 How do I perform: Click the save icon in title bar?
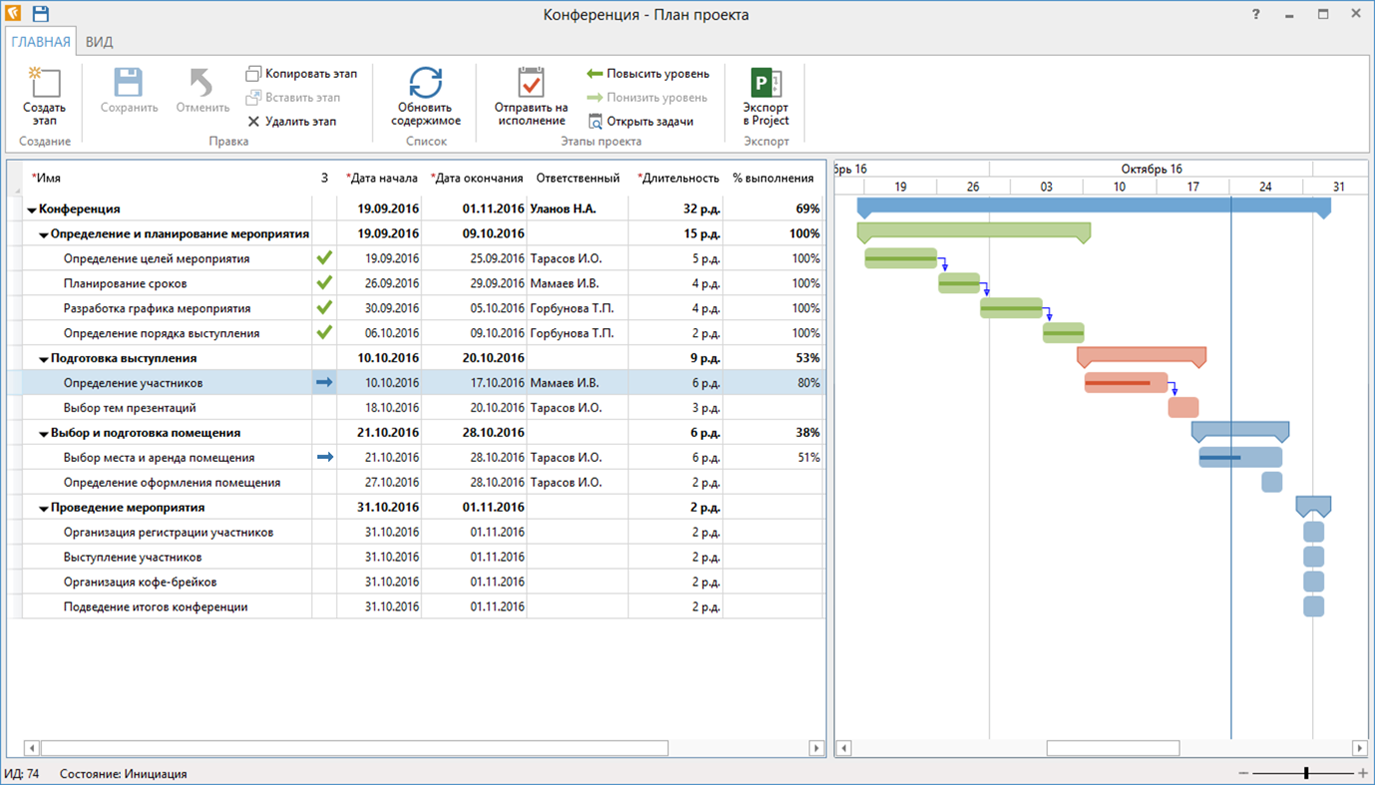pyautogui.click(x=41, y=14)
